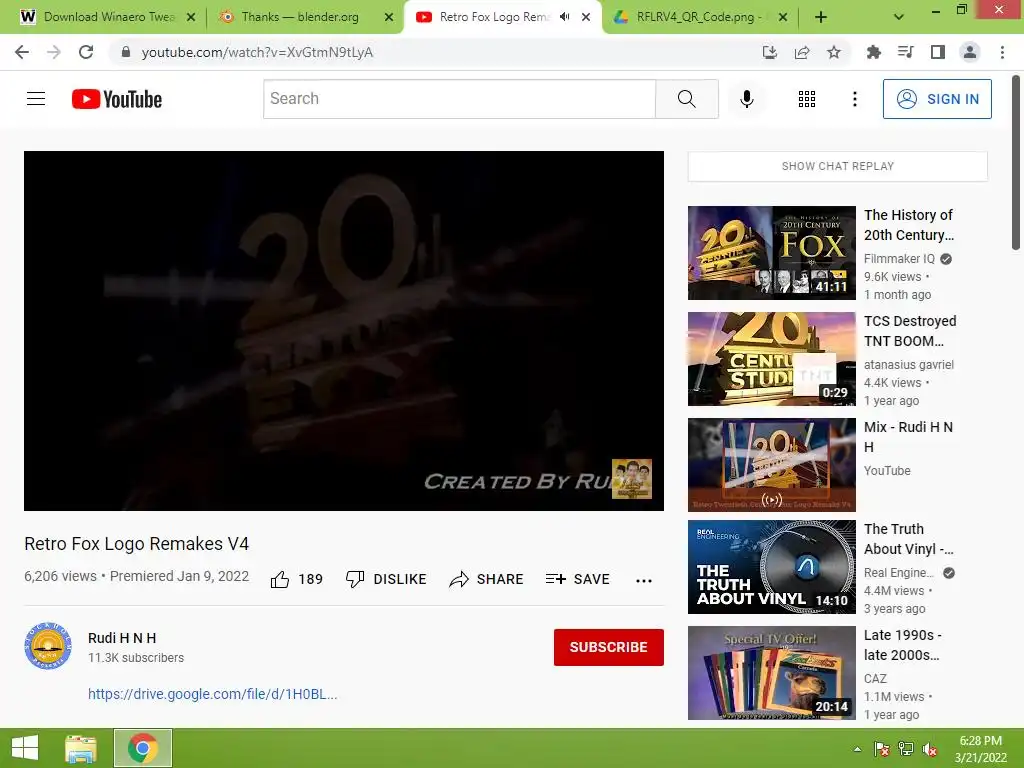Save the video to a playlist
The height and width of the screenshot is (768, 1024).
[x=578, y=579]
